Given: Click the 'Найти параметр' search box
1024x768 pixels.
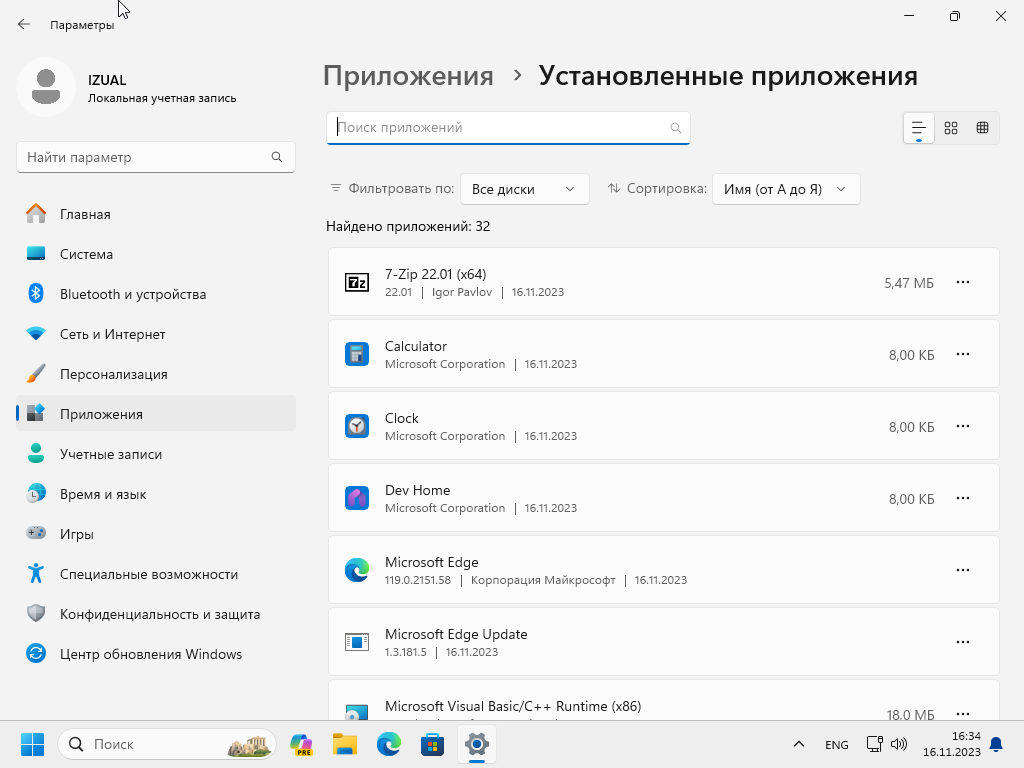Looking at the screenshot, I should point(145,157).
